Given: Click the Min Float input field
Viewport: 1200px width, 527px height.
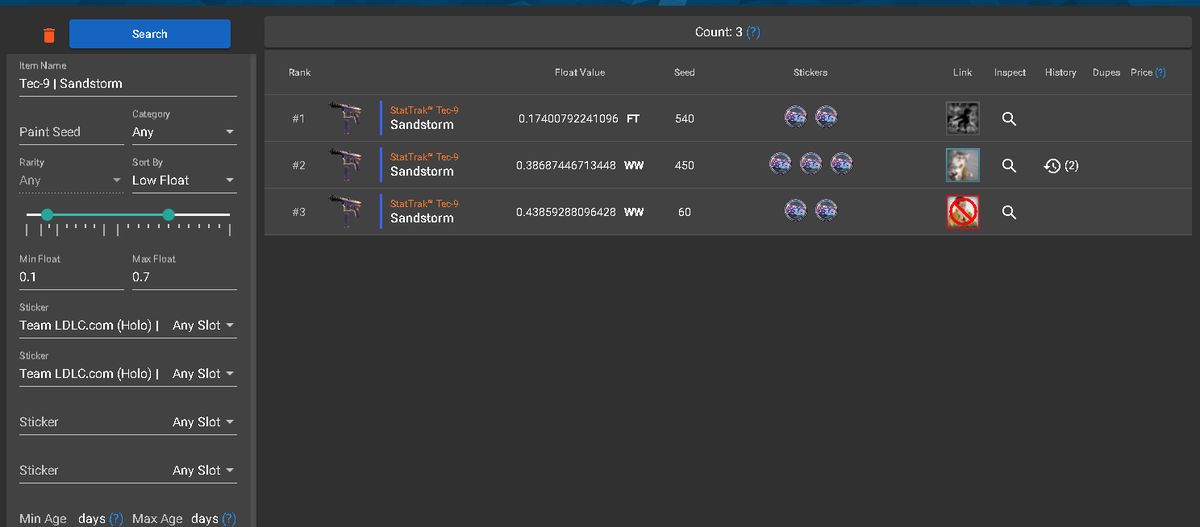Looking at the screenshot, I should [x=71, y=277].
